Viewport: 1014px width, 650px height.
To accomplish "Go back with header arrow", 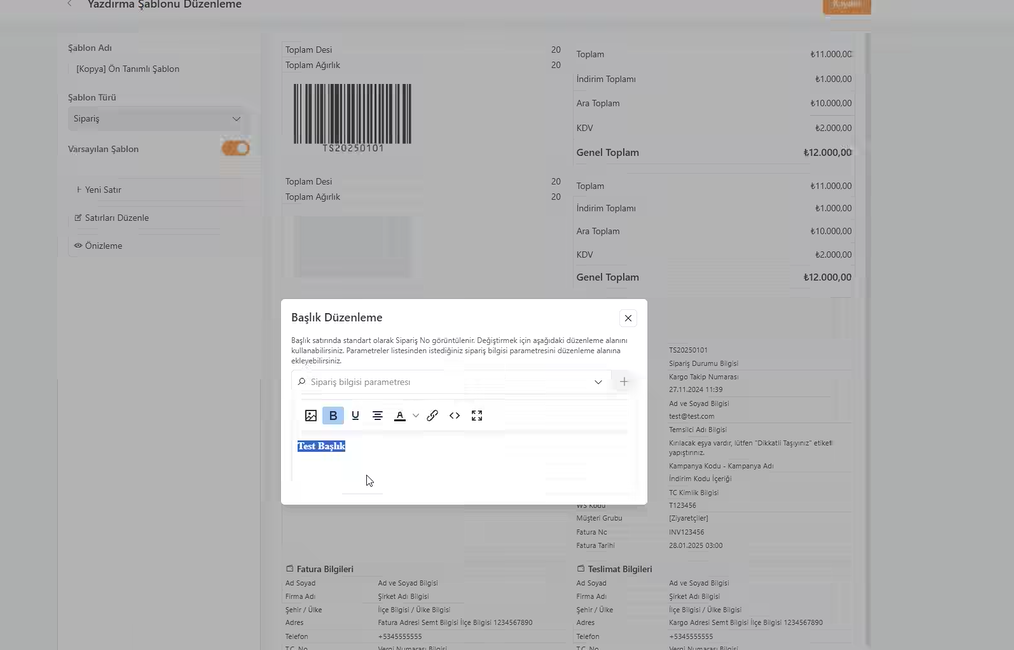I will (x=70, y=4).
